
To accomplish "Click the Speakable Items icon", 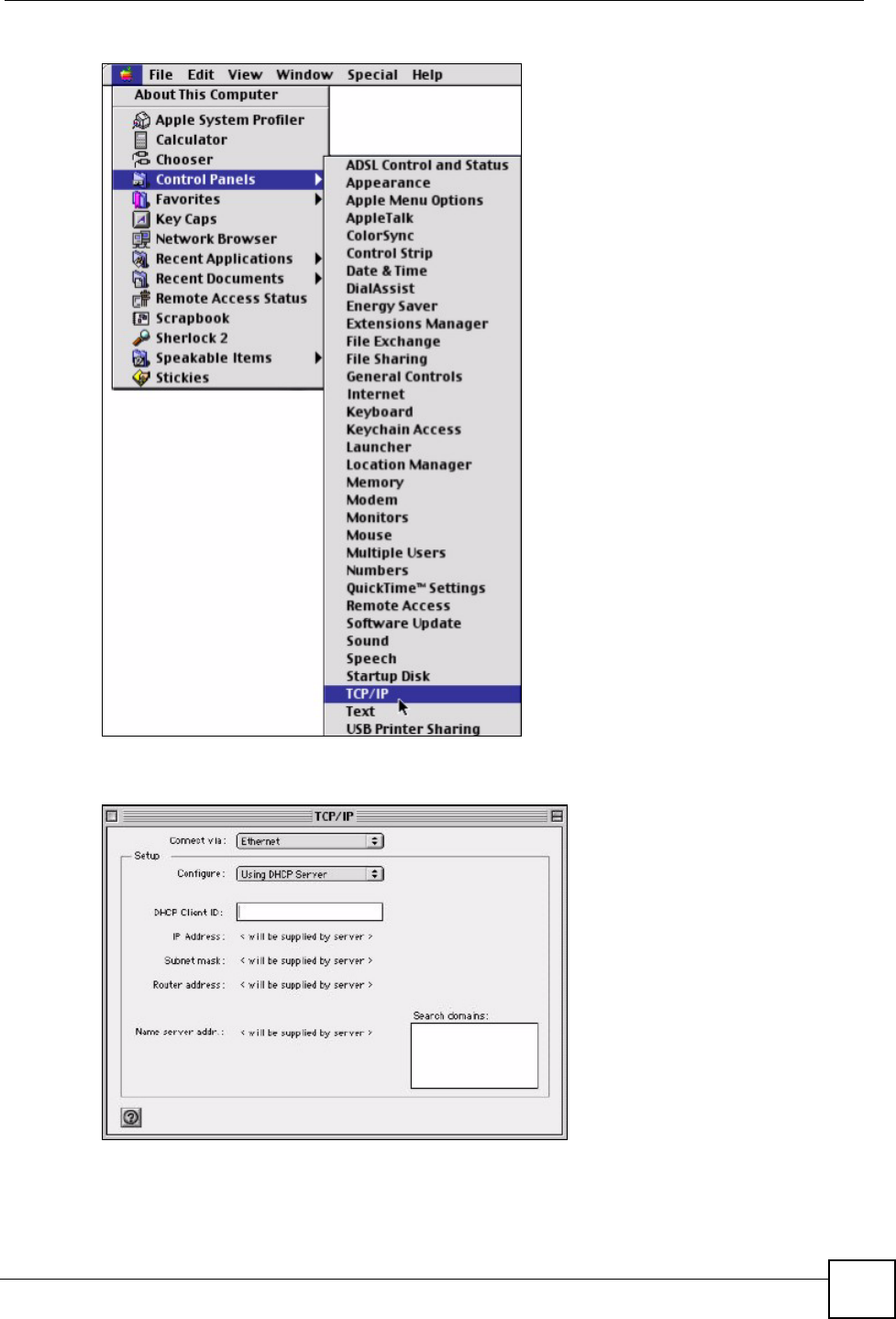I will pos(140,358).
